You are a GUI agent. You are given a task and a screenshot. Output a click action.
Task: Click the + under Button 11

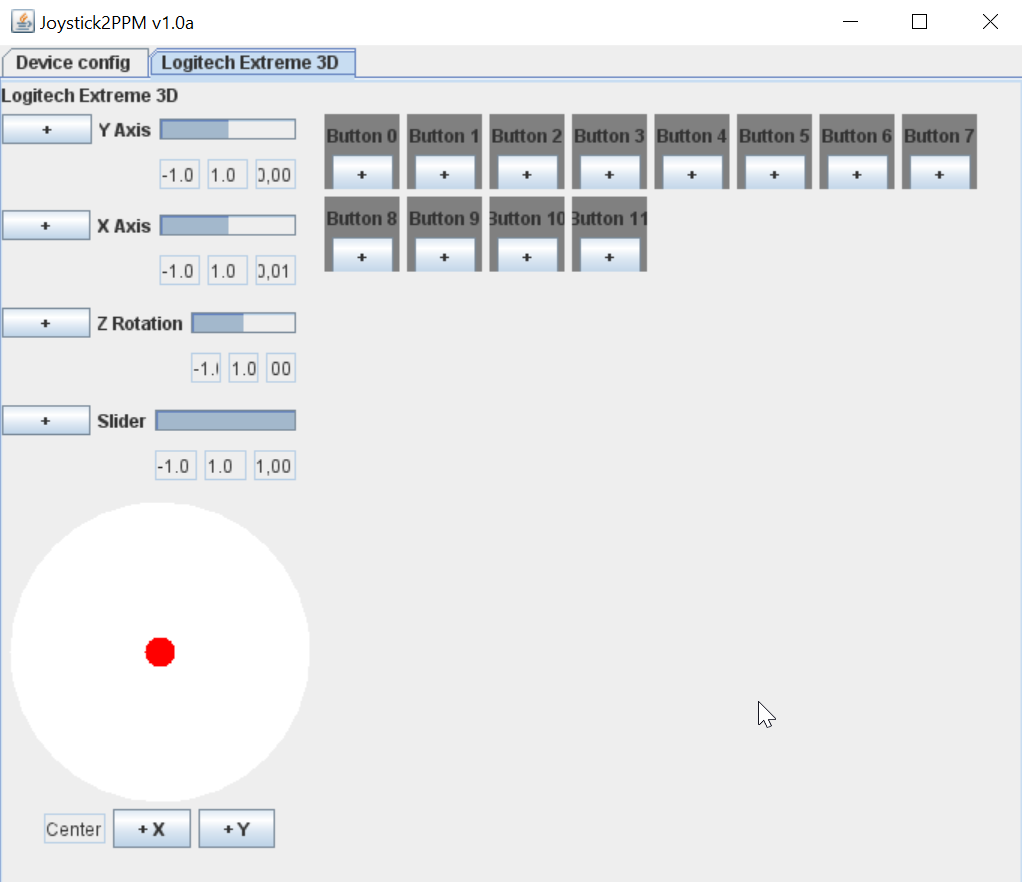(609, 256)
